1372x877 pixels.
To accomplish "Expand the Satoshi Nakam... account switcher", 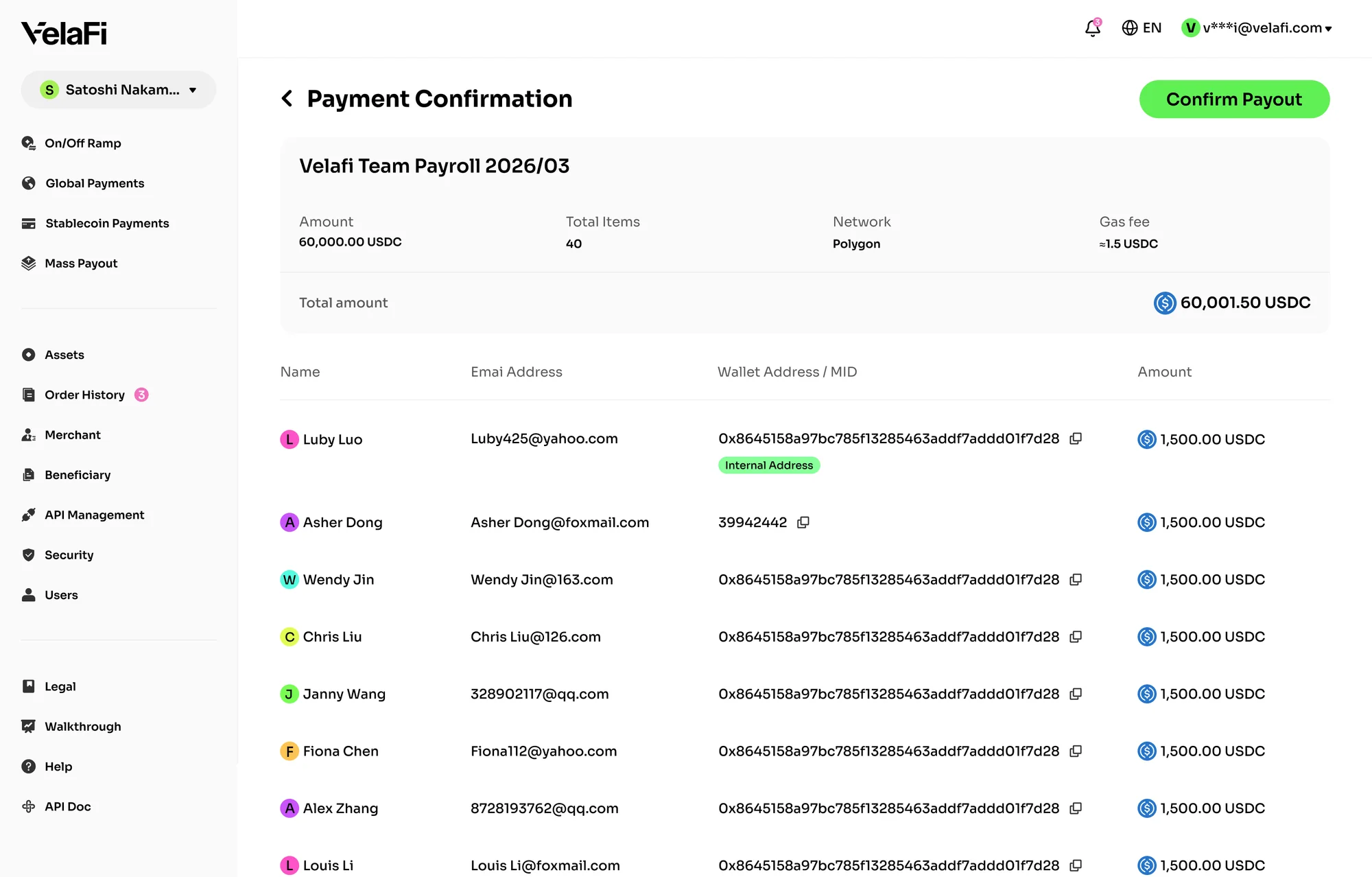I will click(x=119, y=90).
